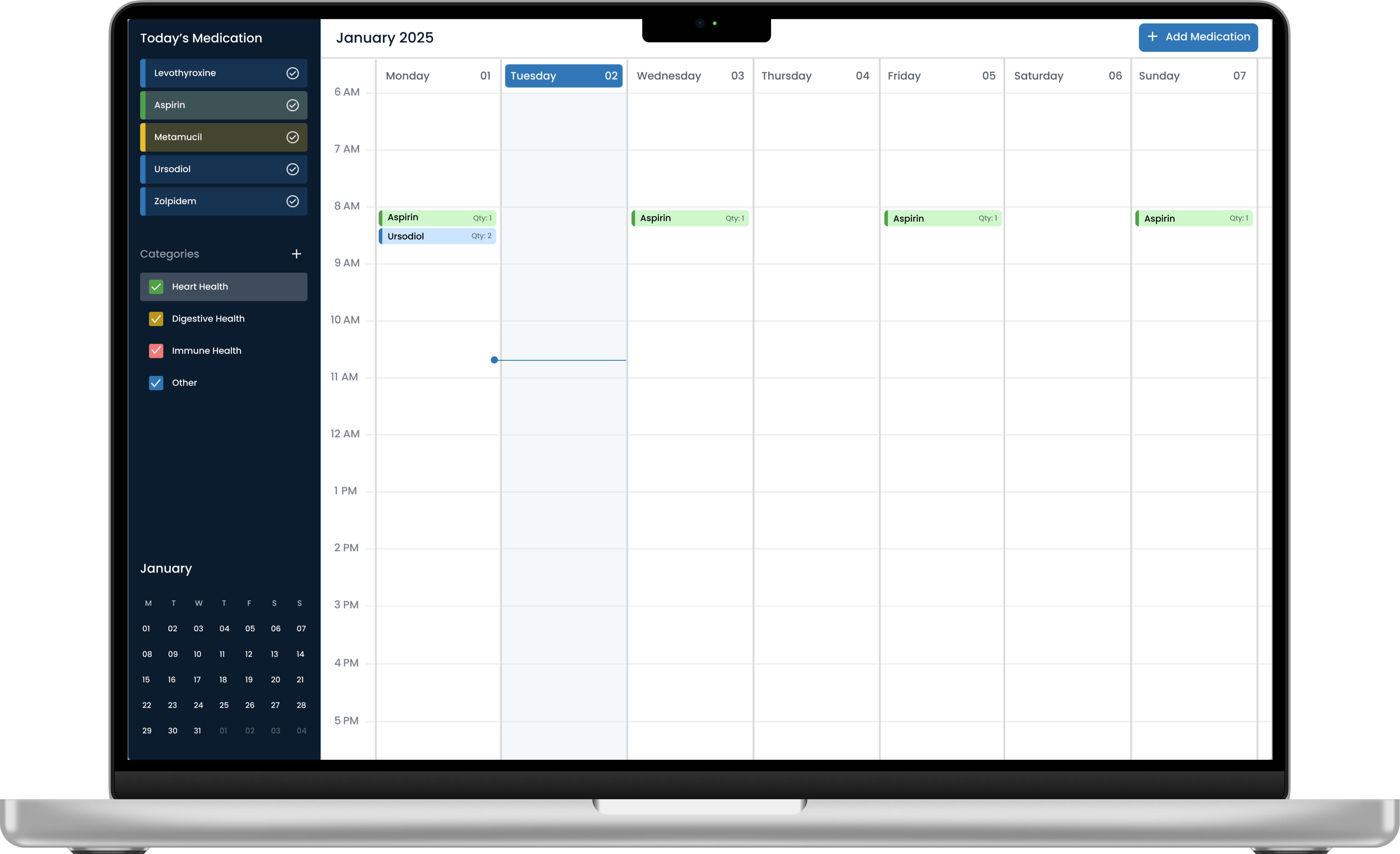This screenshot has width=1400, height=854.
Task: Mark Levothyroxine as taken with its checkmark icon
Action: coord(293,73)
